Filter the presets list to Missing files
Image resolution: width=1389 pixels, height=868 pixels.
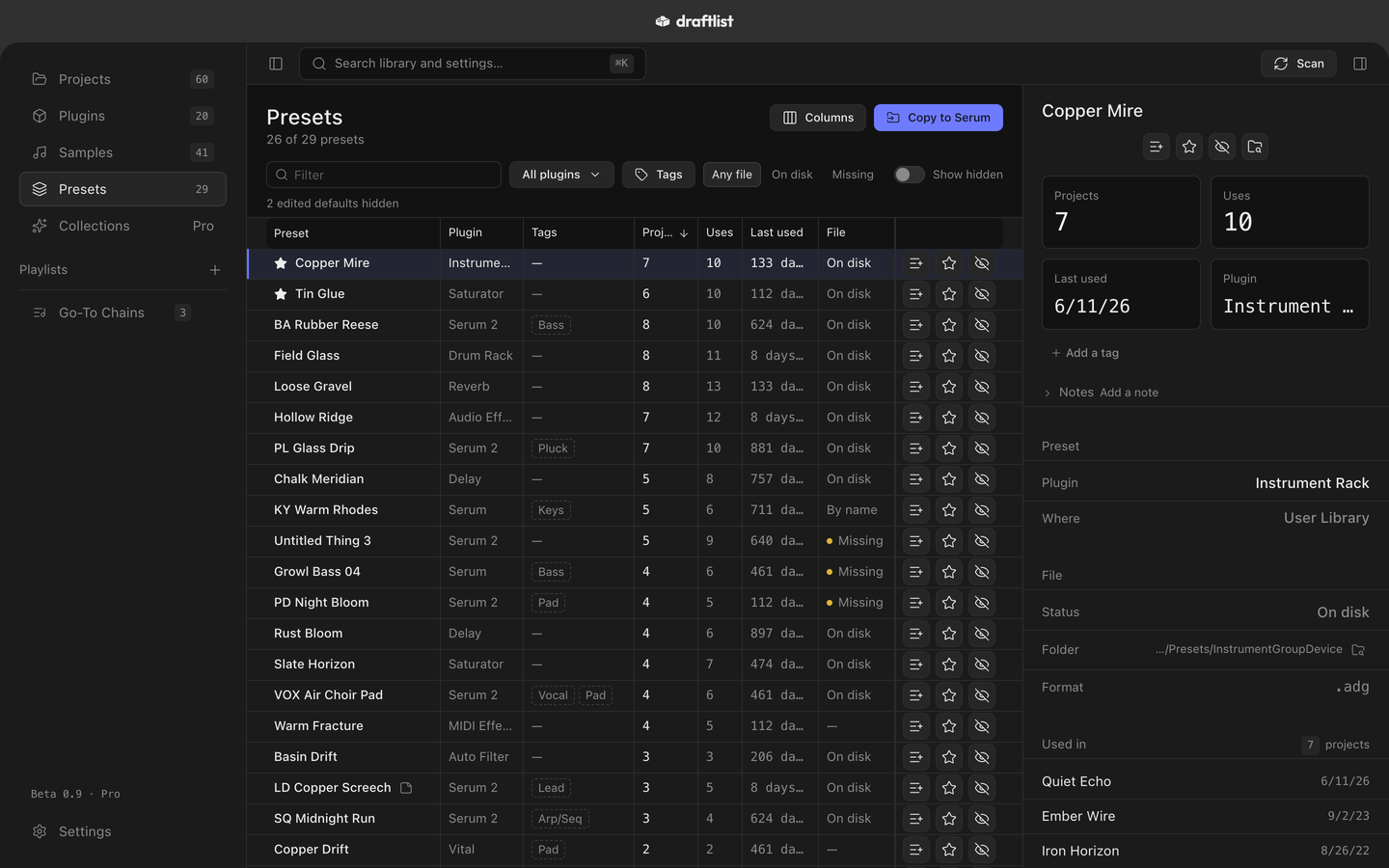pyautogui.click(x=853, y=175)
